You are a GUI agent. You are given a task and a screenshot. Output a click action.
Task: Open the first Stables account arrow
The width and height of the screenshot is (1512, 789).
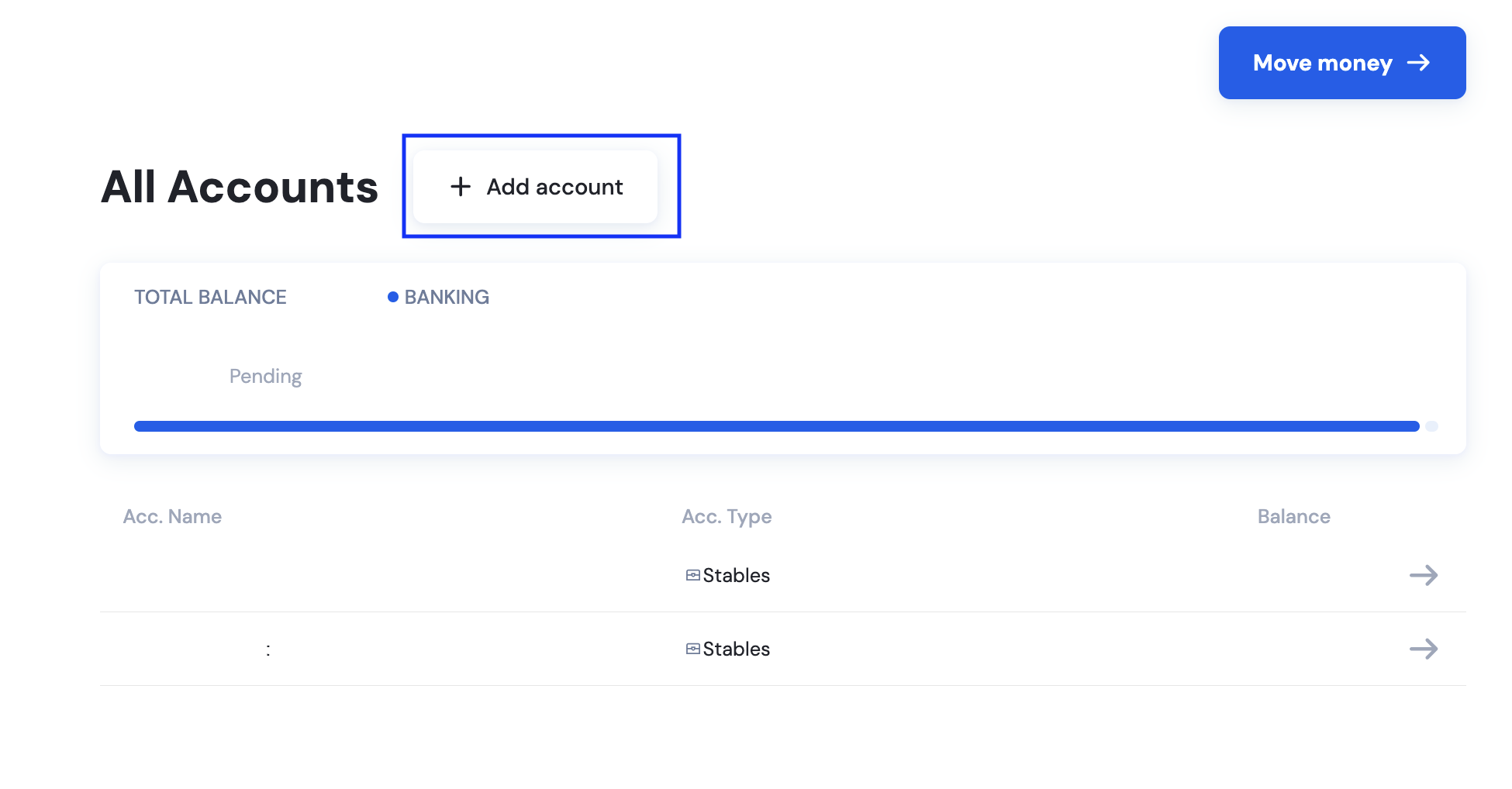(1423, 575)
